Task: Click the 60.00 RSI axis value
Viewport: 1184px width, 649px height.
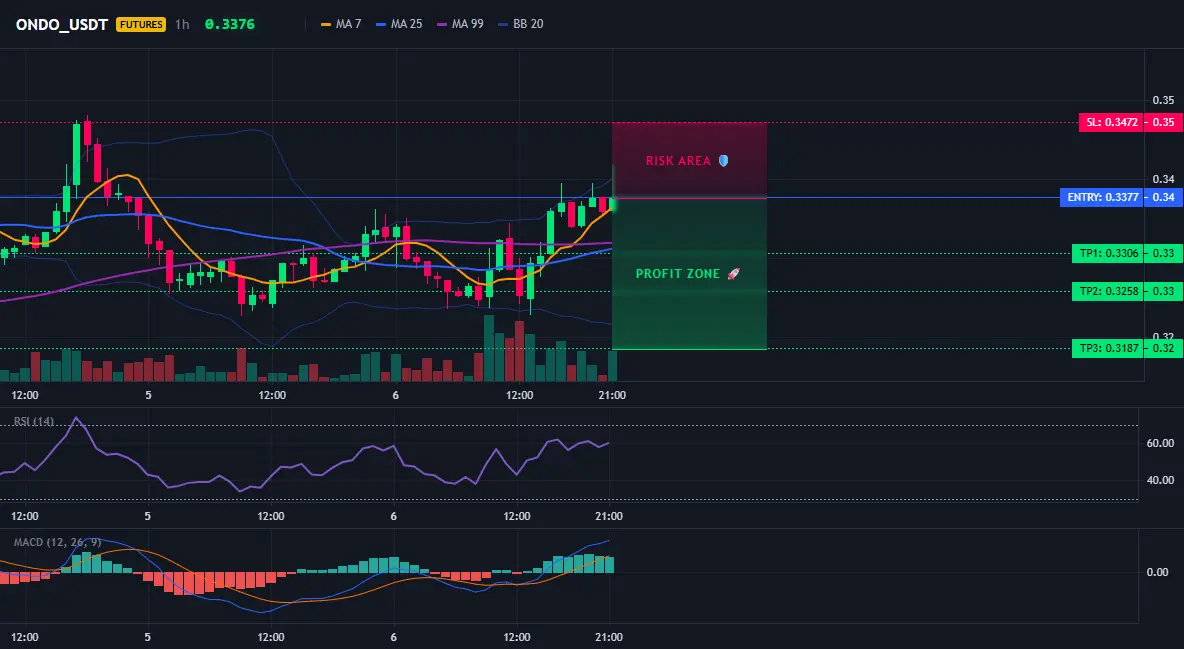Action: [1160, 443]
